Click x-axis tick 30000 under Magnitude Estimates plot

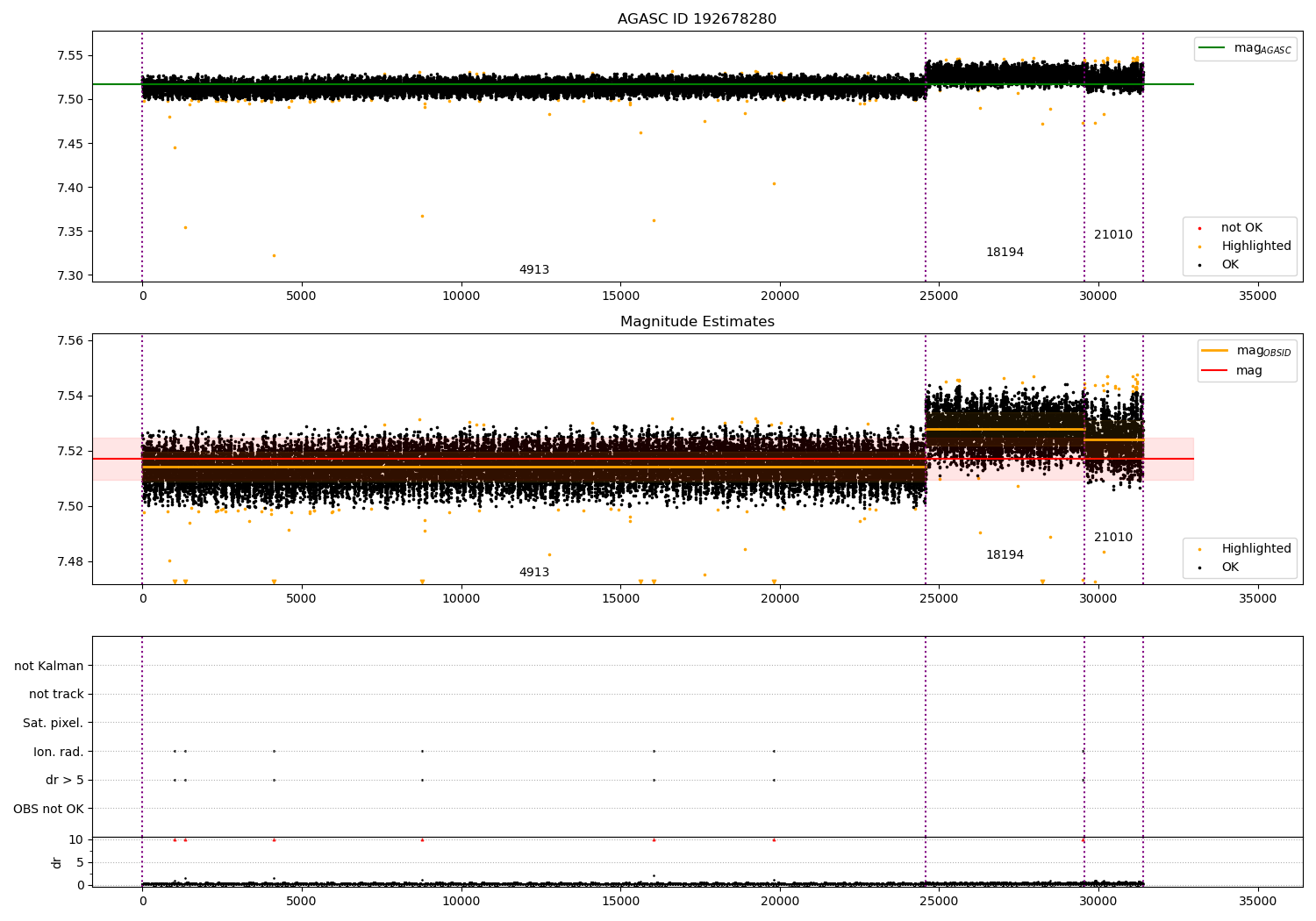[1098, 599]
